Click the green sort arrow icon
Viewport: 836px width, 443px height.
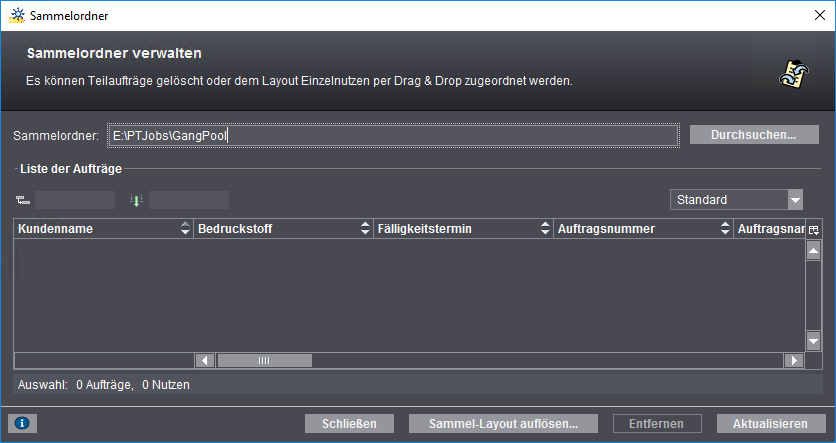pos(136,200)
